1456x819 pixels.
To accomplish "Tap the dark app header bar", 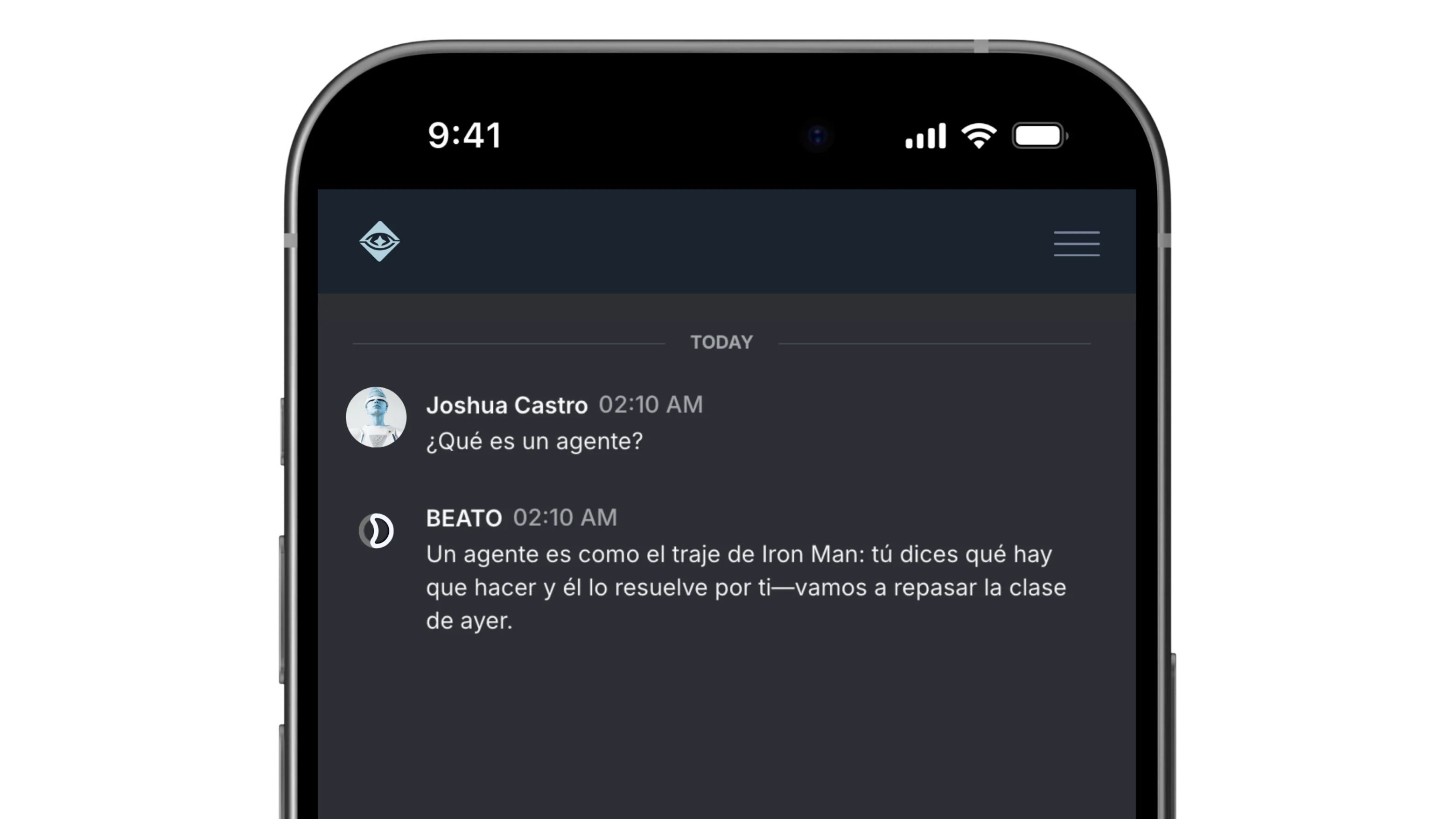I will (726, 241).
